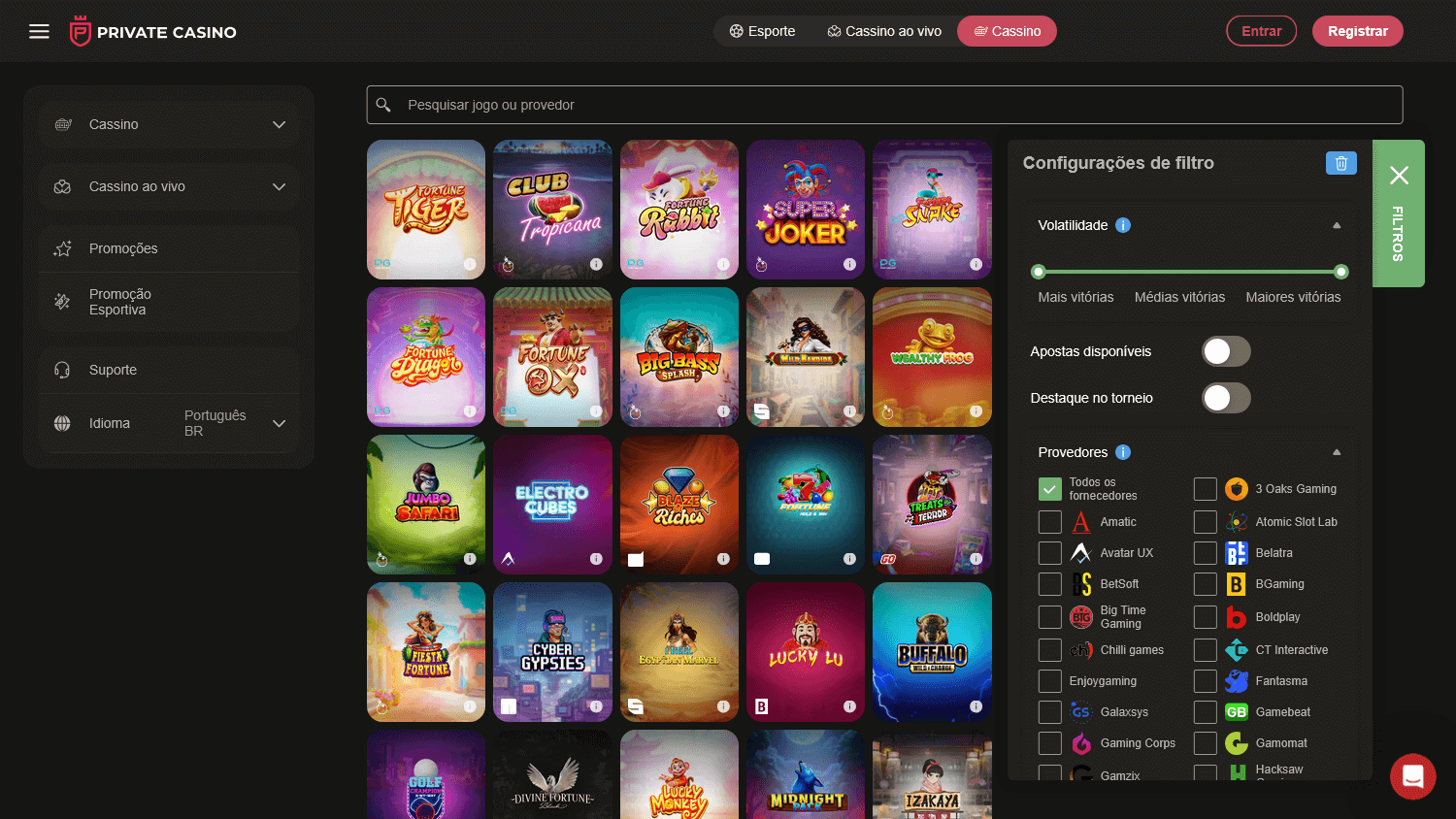Toggle Destaque no torneio switch
1456x819 pixels.
[1226, 398]
